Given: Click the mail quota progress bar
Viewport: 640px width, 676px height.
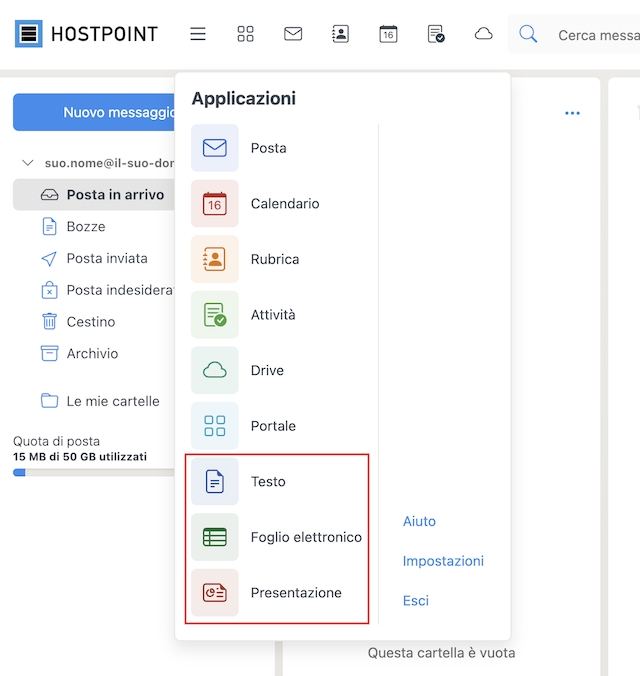Looking at the screenshot, I should [x=94, y=473].
